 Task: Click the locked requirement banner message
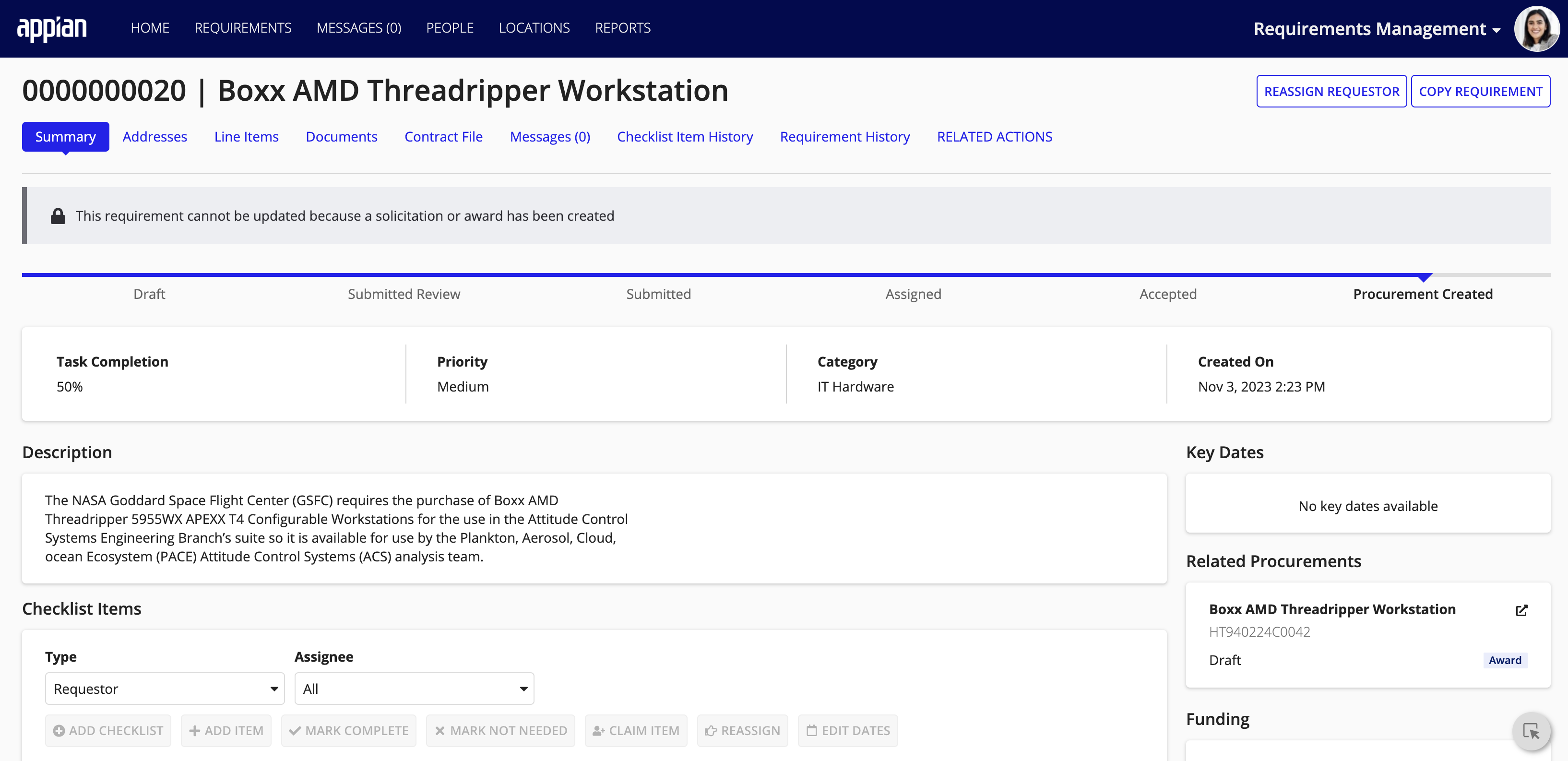pyautogui.click(x=344, y=216)
